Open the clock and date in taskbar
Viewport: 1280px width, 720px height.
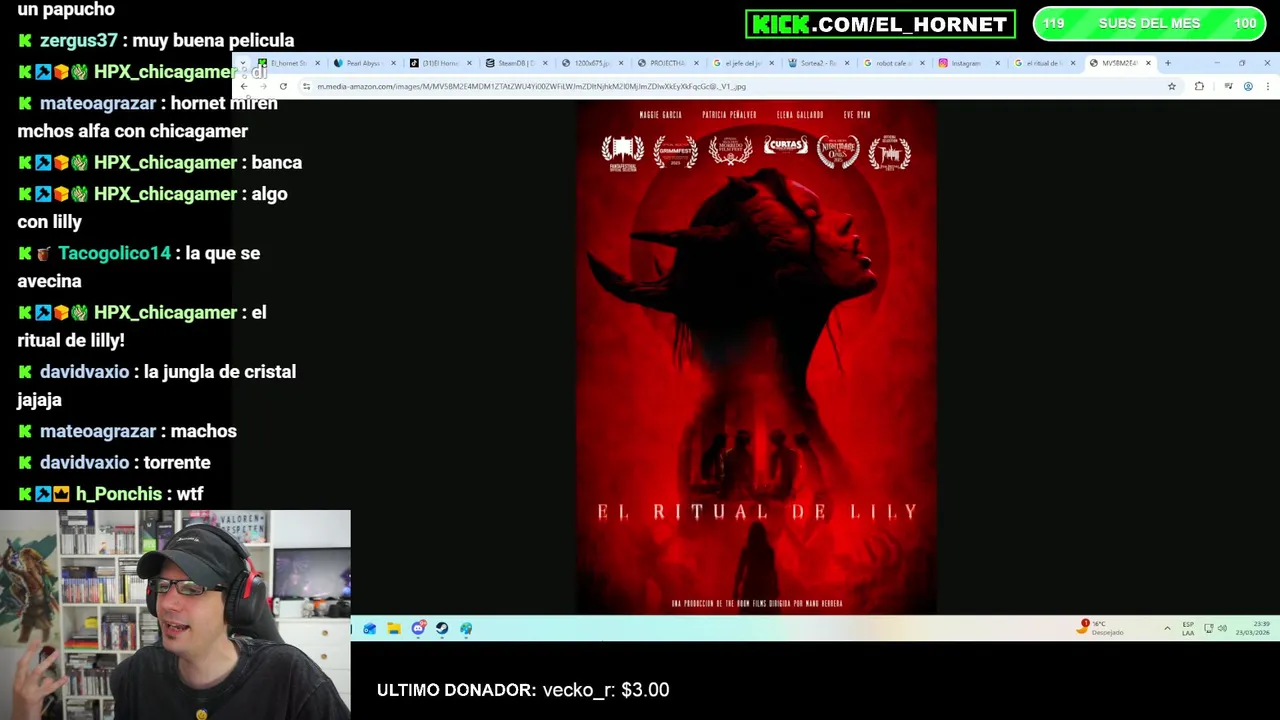[x=1253, y=628]
